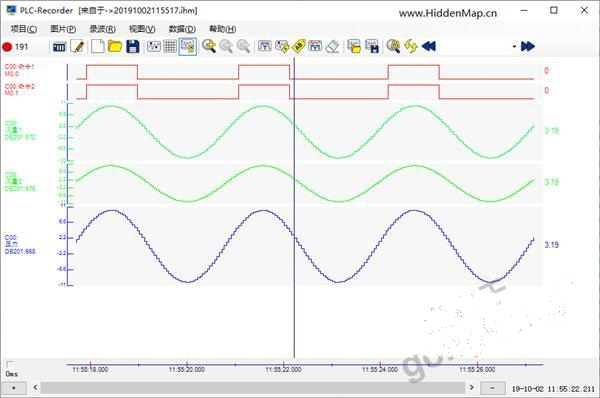This screenshot has width=600, height=398.
Task: Open a file with the yellow folder icon
Action: click(114, 47)
